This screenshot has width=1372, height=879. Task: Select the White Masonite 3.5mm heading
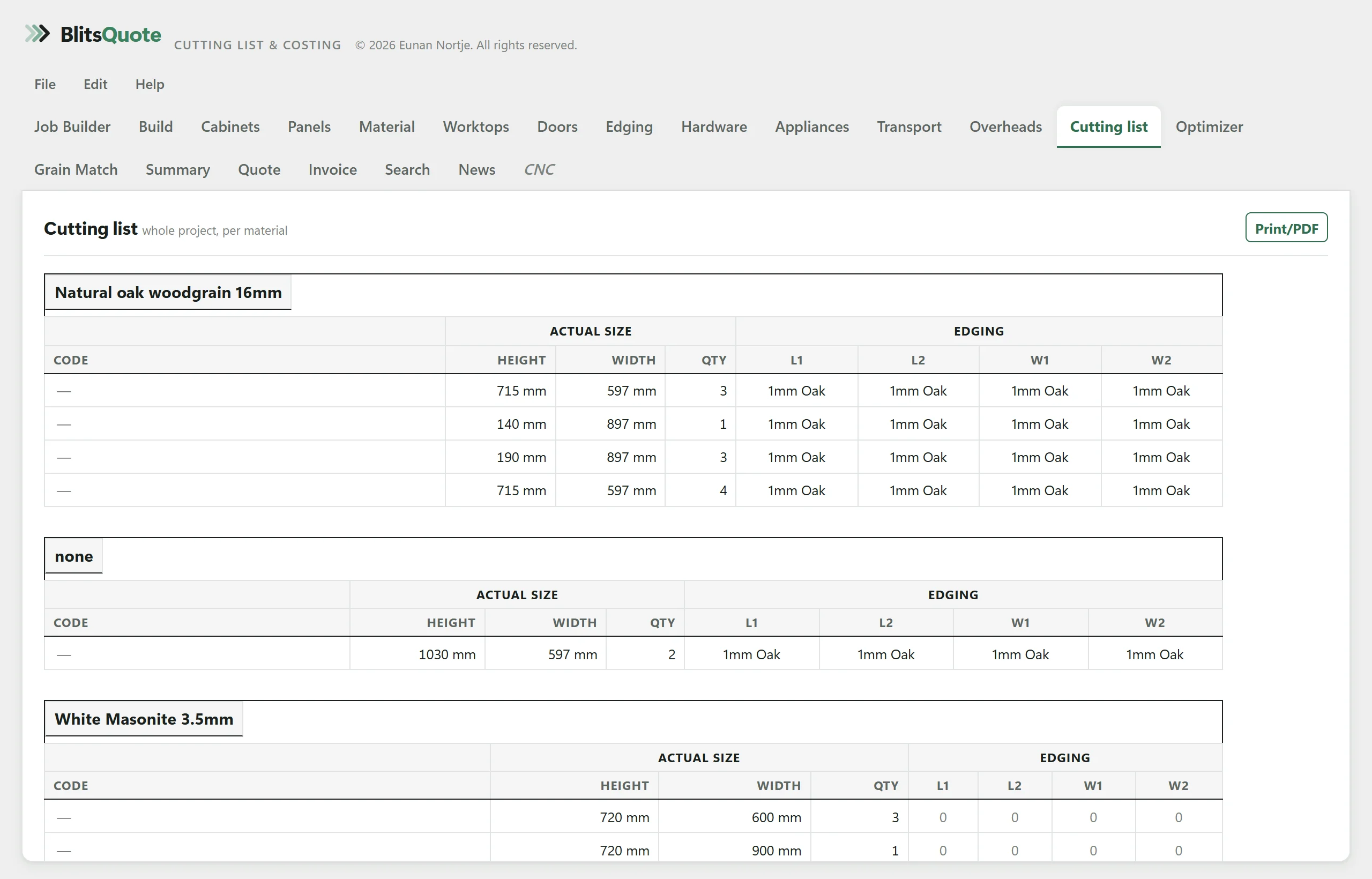[x=144, y=719]
